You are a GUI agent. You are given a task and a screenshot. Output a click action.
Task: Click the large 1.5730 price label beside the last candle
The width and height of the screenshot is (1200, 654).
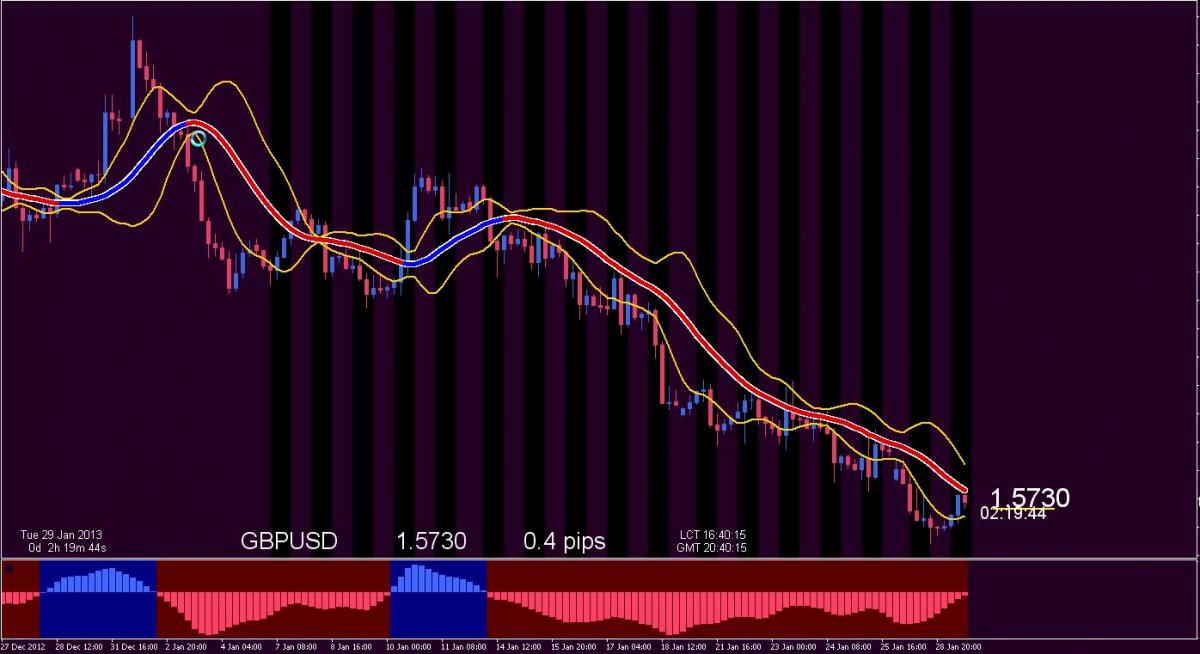(x=1030, y=497)
